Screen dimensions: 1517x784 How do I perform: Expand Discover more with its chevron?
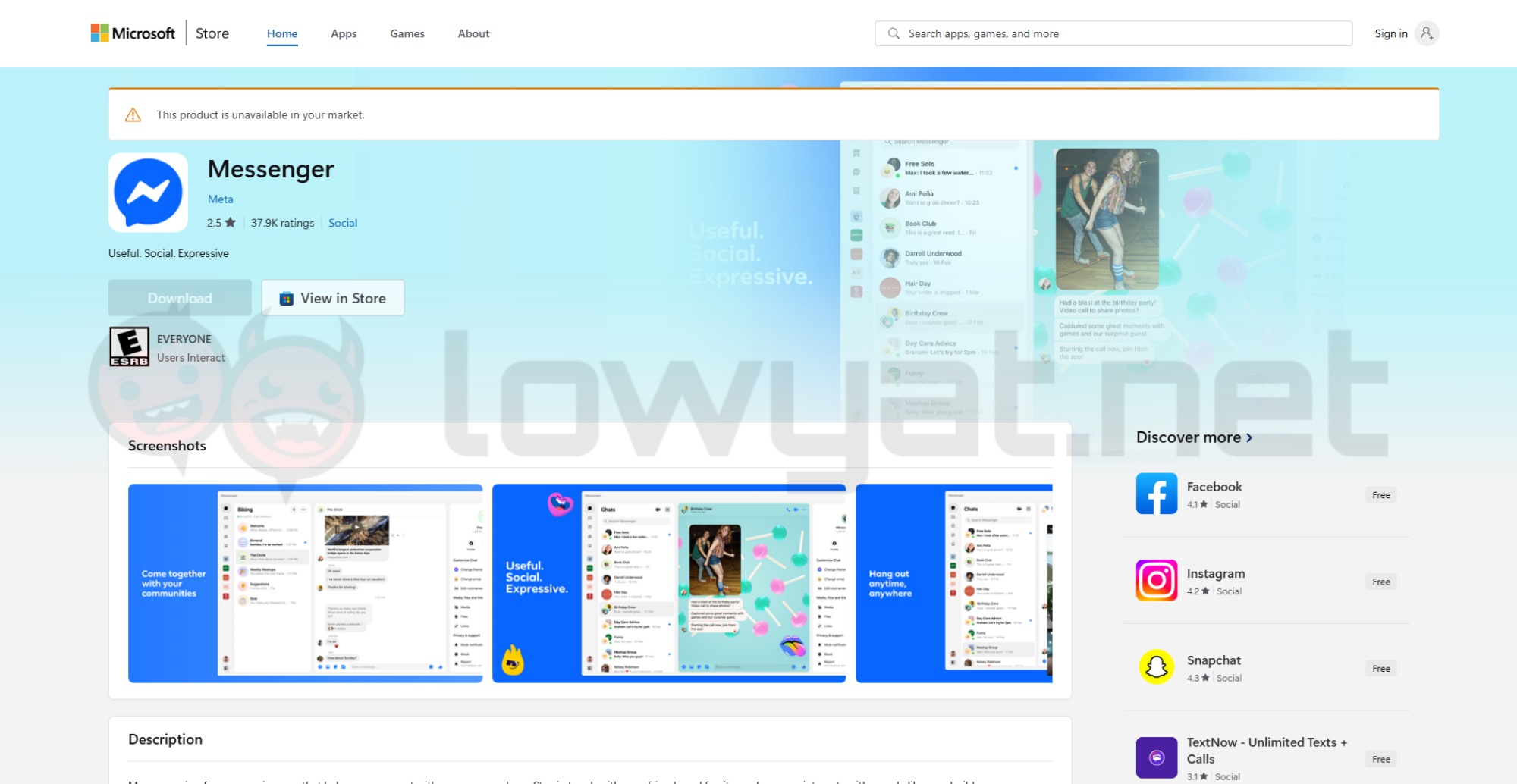click(x=1248, y=437)
